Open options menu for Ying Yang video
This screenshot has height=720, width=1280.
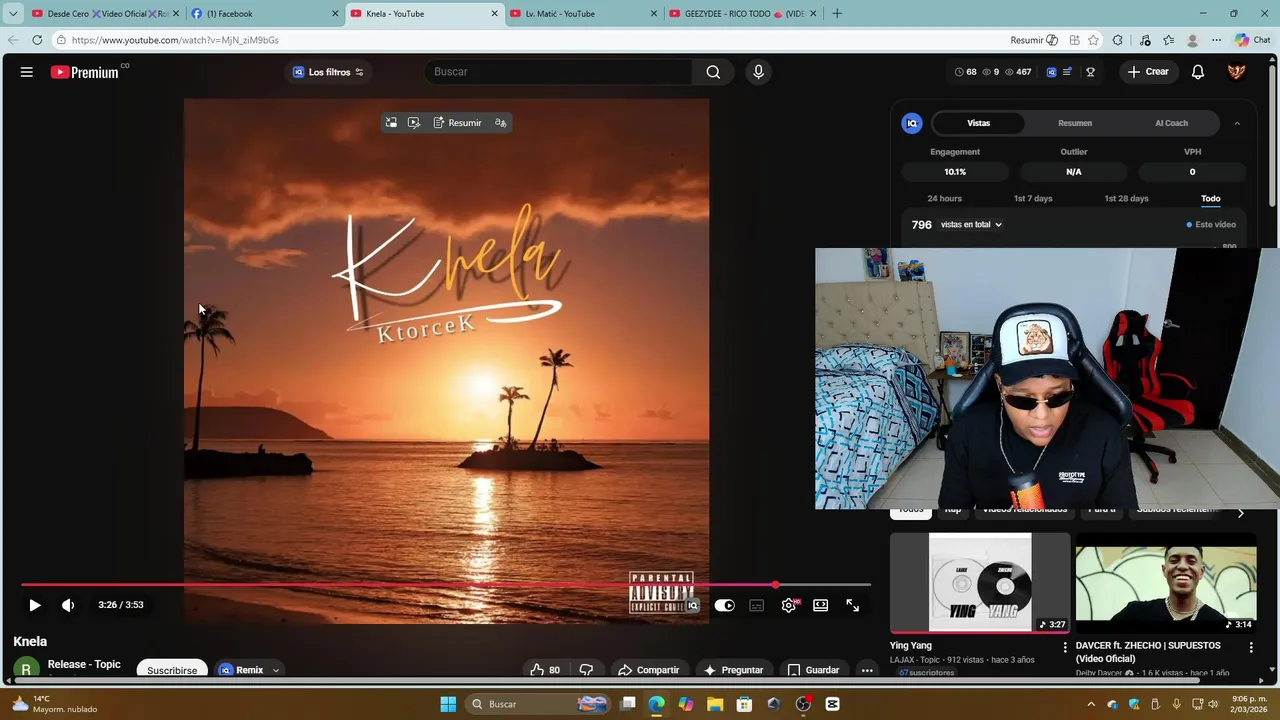[x=1065, y=647]
